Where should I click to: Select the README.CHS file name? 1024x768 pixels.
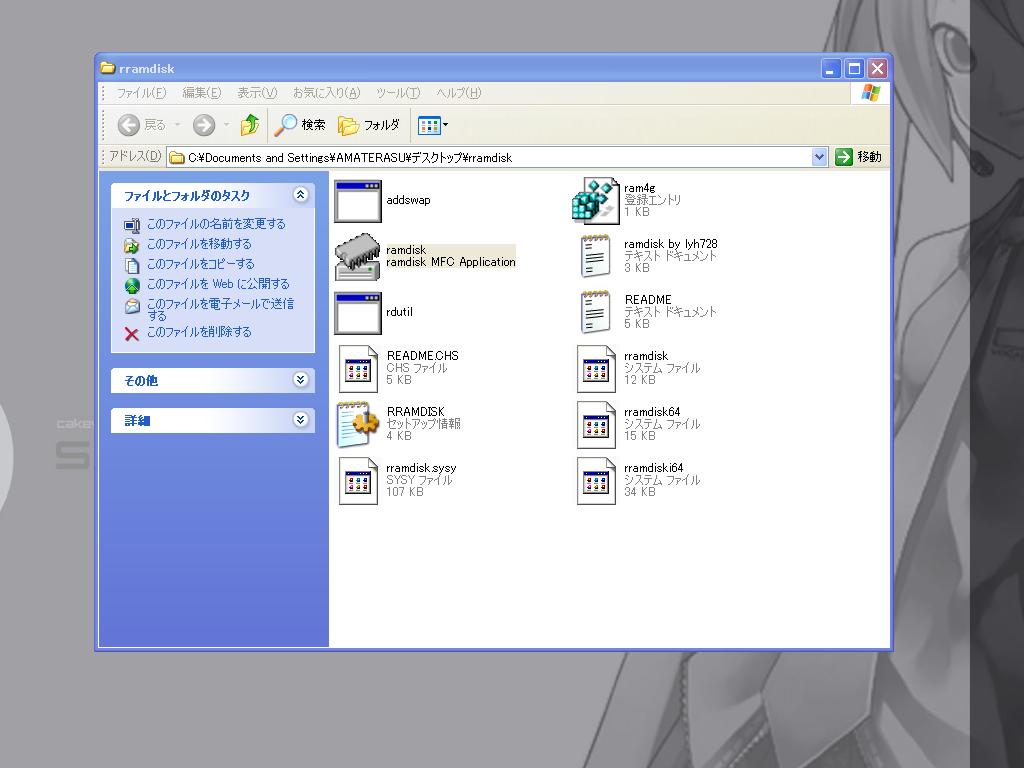click(423, 356)
